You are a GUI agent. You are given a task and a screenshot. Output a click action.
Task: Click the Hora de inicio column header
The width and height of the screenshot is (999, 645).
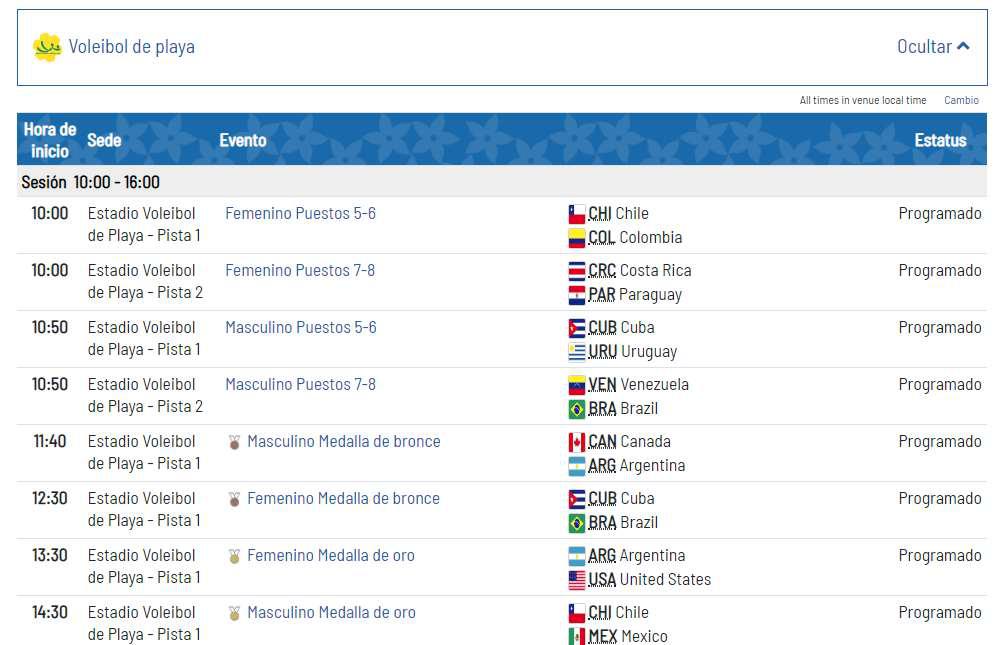pyautogui.click(x=49, y=140)
